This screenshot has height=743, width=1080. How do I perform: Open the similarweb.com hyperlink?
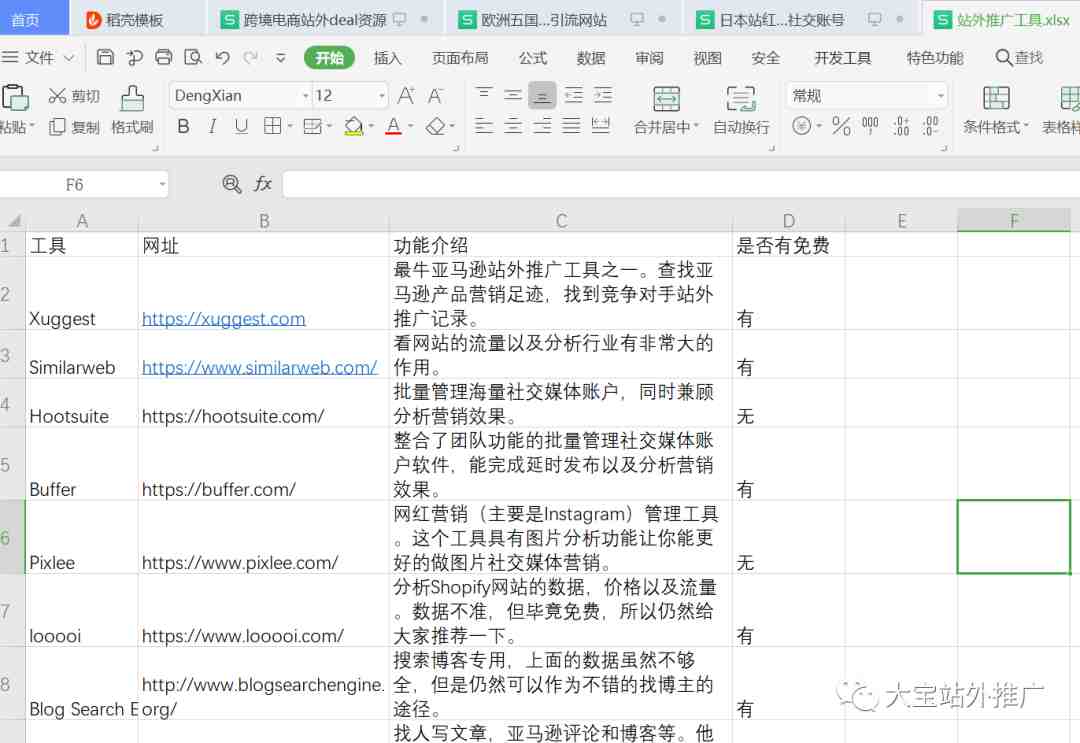coord(260,368)
